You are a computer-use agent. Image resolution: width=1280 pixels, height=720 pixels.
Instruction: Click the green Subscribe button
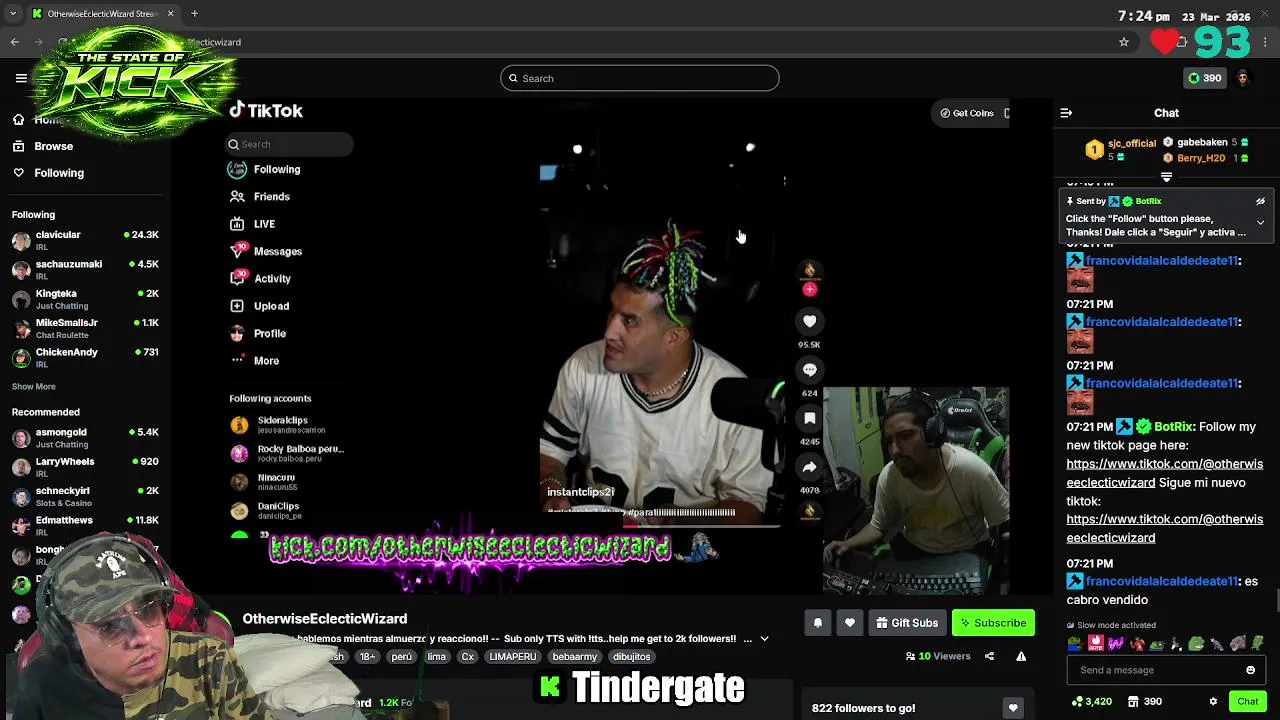click(993, 623)
